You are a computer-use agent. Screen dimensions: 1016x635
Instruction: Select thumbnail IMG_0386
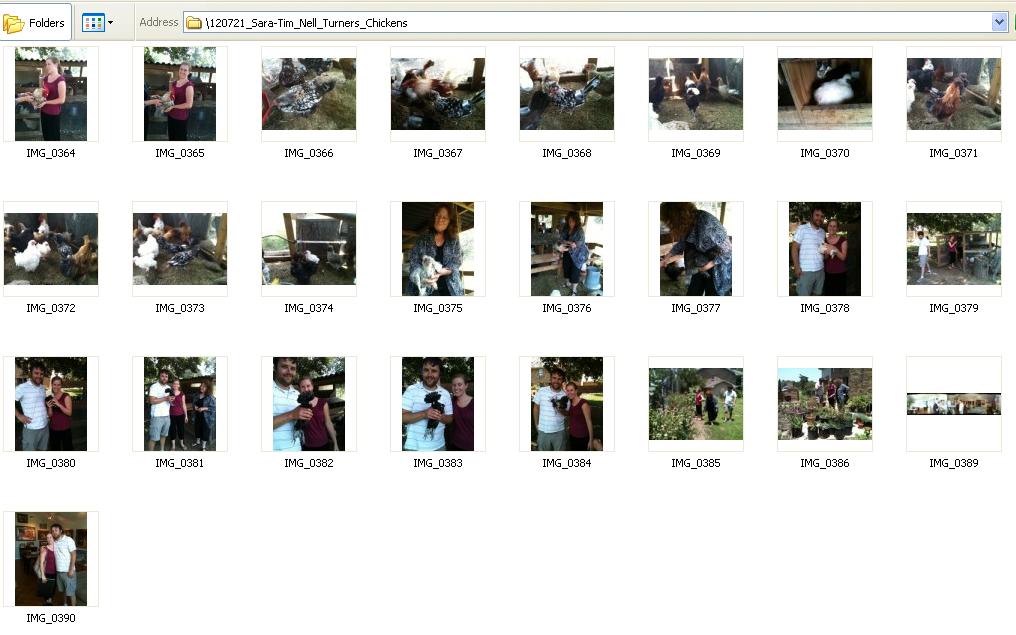[824, 404]
